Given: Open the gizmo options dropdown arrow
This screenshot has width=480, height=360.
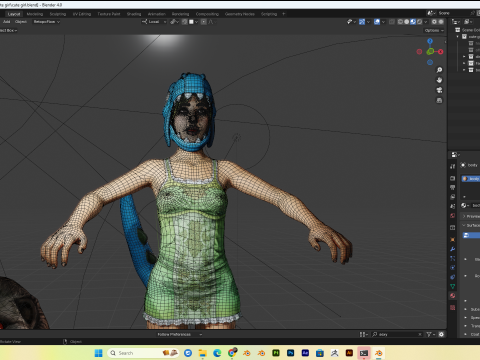Looking at the screenshot, I should click(x=368, y=22).
